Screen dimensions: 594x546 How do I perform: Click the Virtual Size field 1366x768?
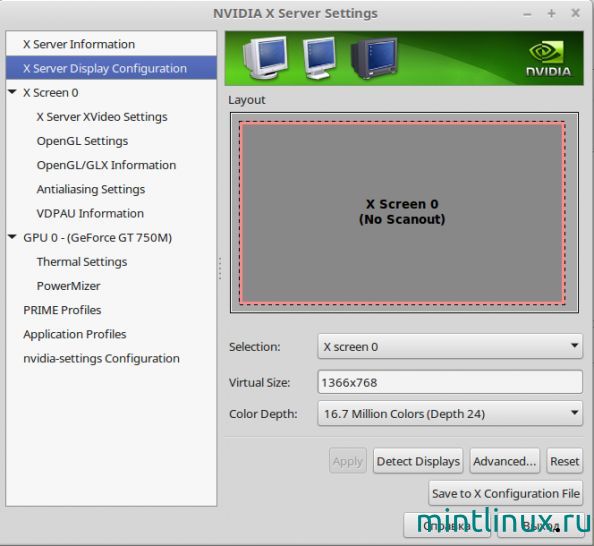pyautogui.click(x=450, y=382)
